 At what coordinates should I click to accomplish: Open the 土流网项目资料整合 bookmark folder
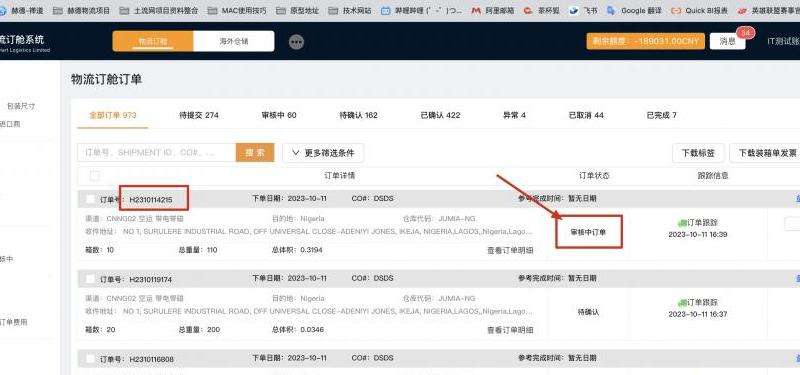point(159,10)
